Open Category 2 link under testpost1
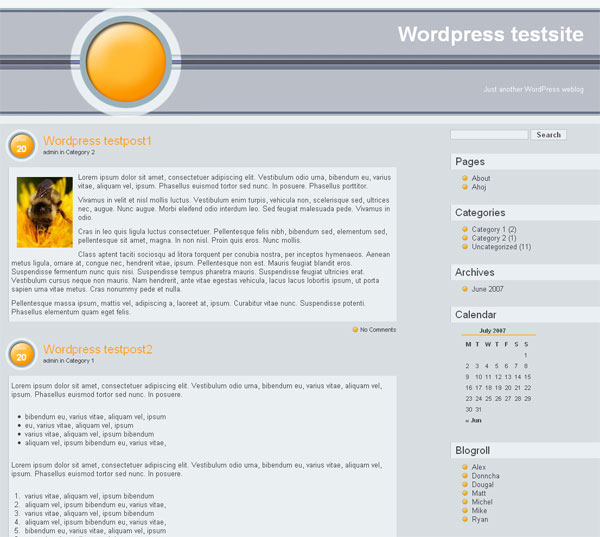The height and width of the screenshot is (537, 600). pos(80,152)
